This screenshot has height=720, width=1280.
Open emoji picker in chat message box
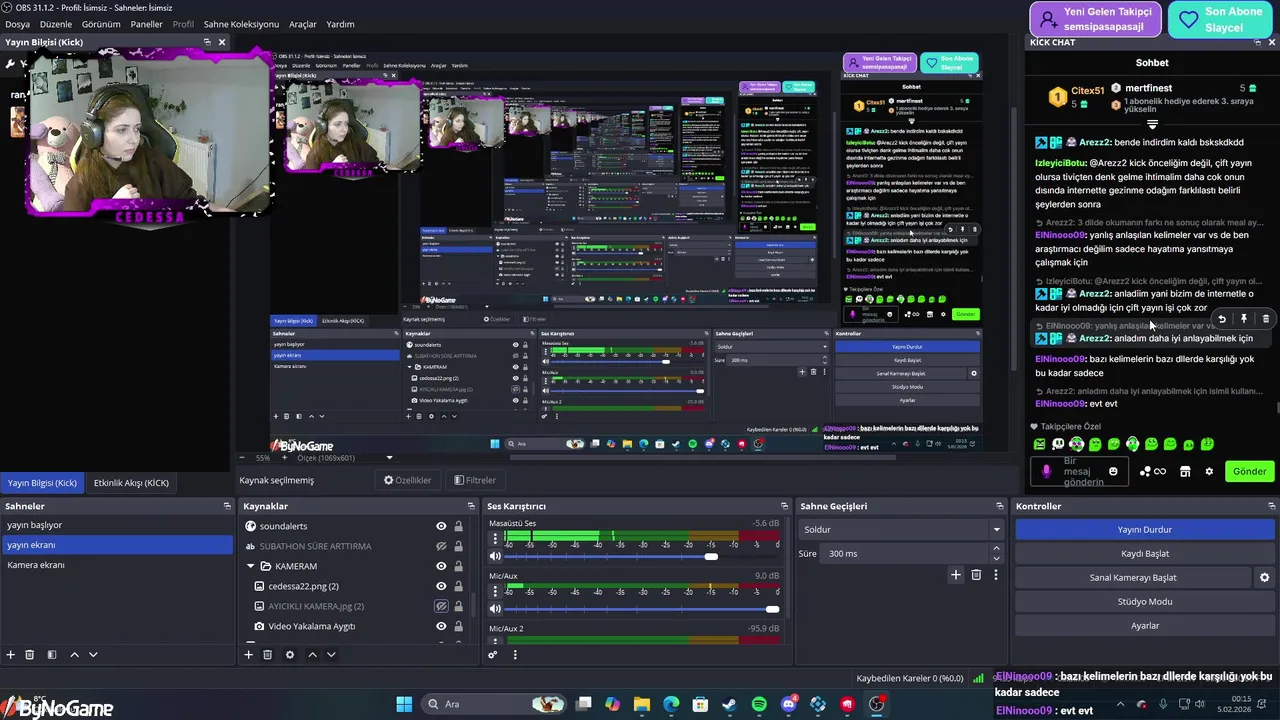(x=1113, y=471)
